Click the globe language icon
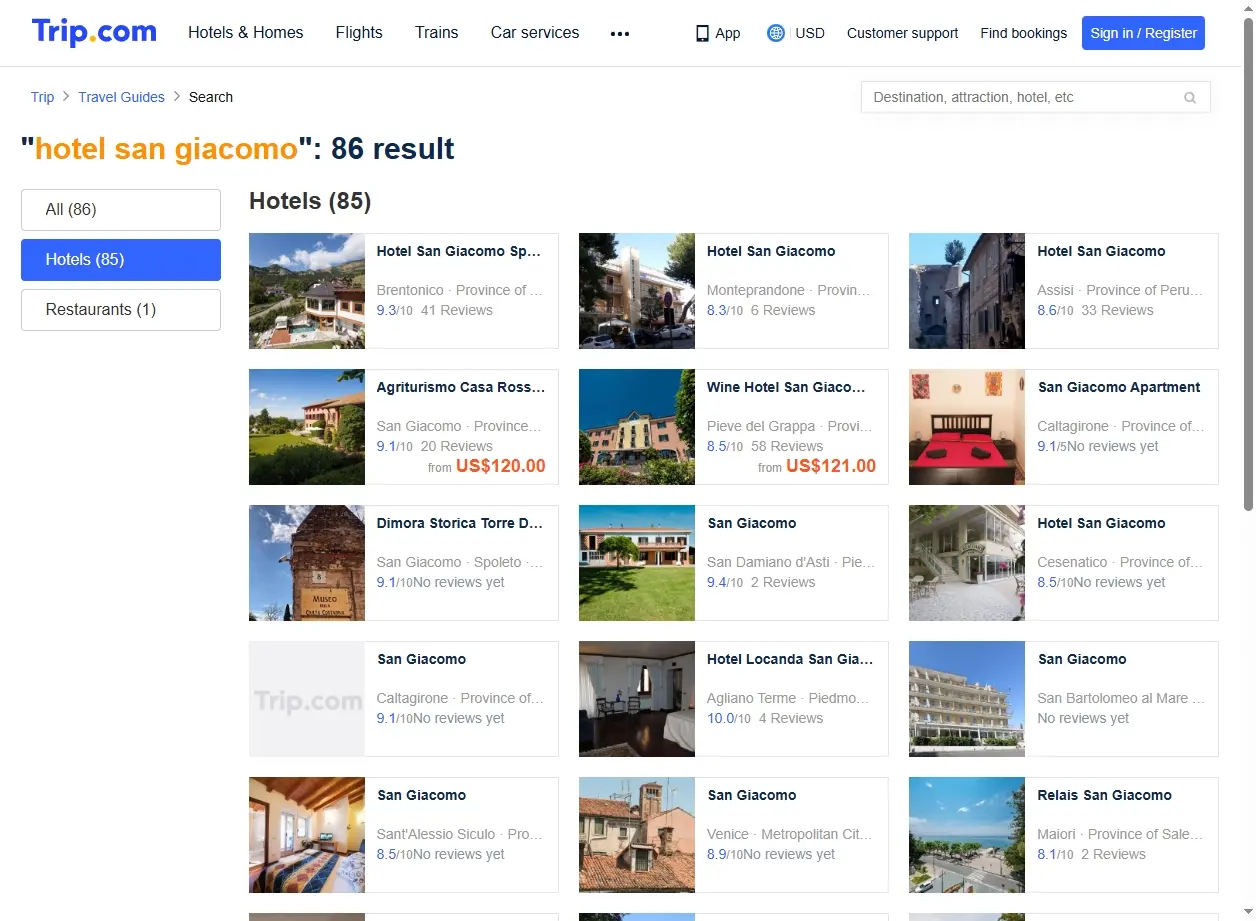The width and height of the screenshot is (1256, 921). click(776, 33)
